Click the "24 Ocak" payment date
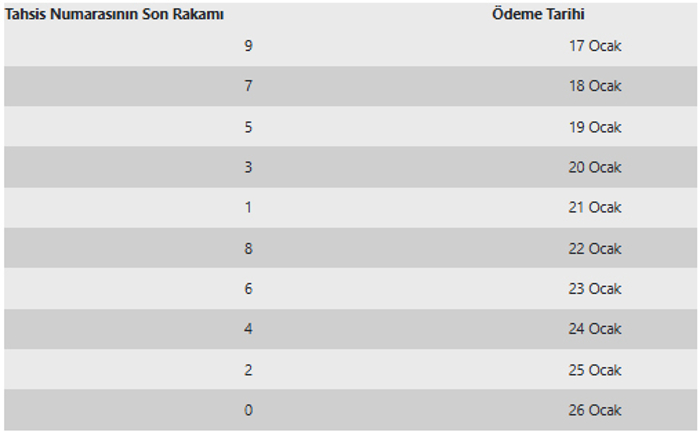 tap(595, 329)
